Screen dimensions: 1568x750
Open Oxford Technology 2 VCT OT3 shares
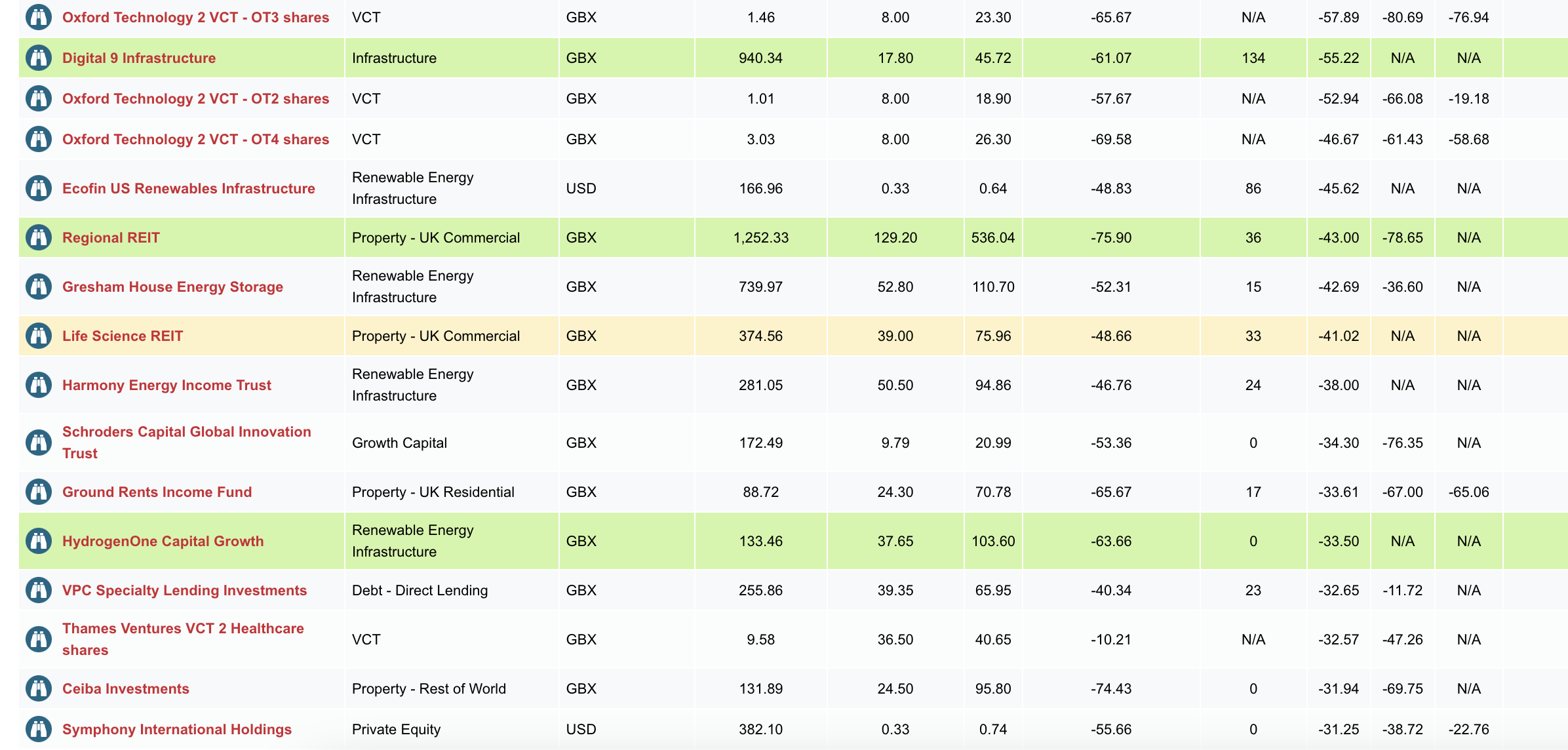[196, 17]
